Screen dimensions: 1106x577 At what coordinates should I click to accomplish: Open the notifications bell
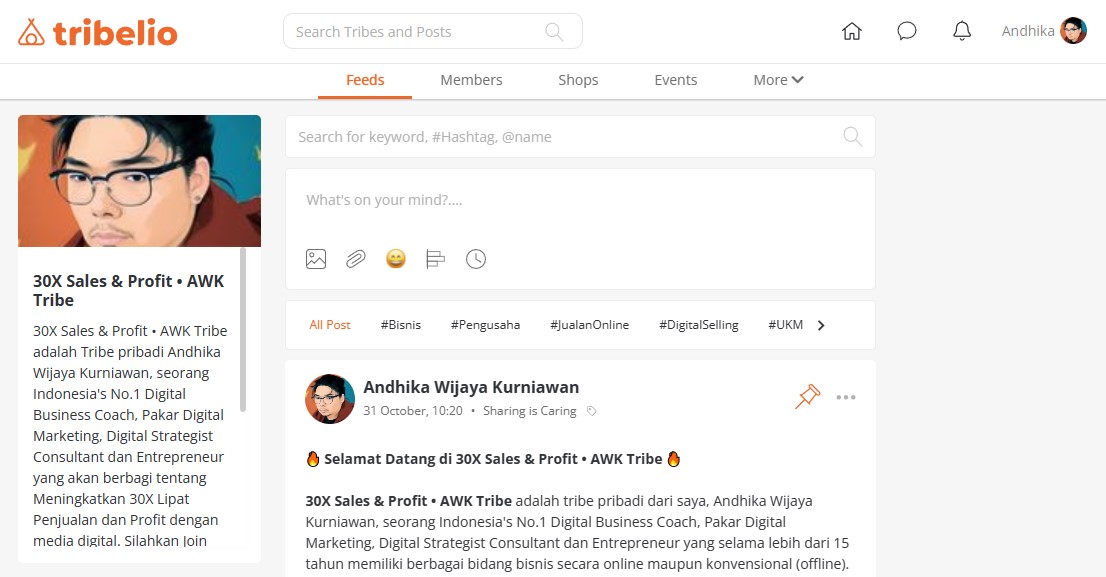pos(962,31)
